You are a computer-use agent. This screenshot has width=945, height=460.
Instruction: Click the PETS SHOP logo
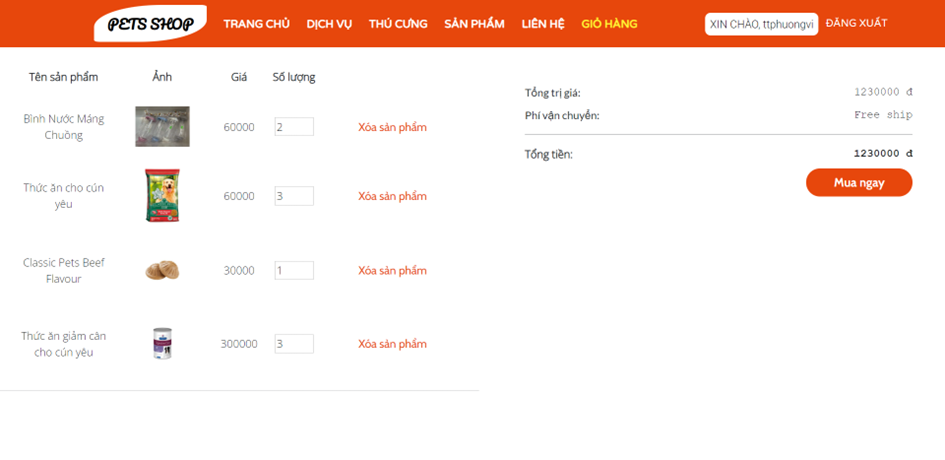pyautogui.click(x=150, y=24)
